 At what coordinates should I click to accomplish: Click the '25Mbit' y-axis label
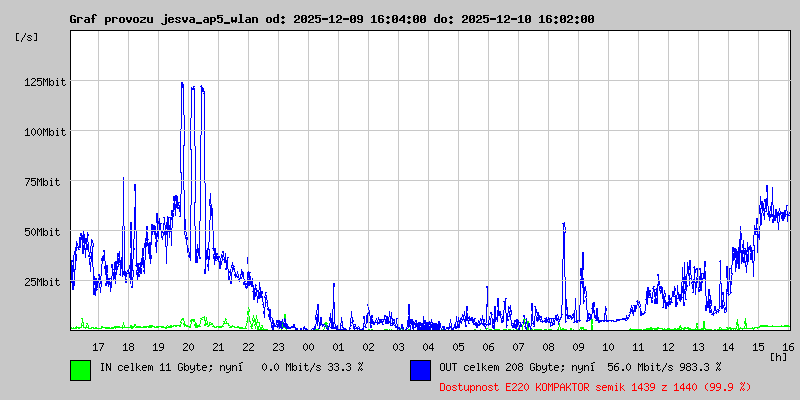point(42,282)
